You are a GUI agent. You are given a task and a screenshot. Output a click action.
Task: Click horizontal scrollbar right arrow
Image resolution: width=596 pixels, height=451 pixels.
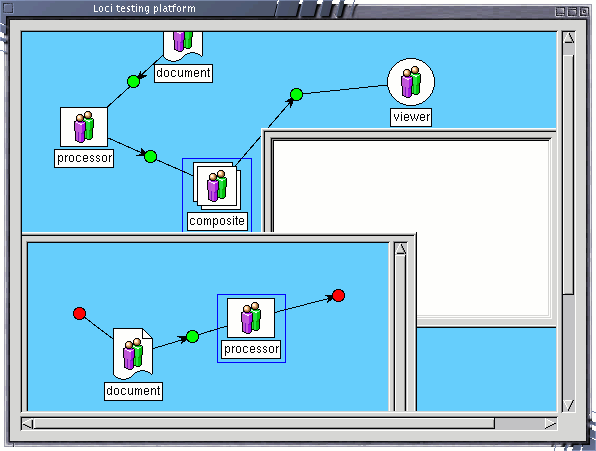click(550, 424)
